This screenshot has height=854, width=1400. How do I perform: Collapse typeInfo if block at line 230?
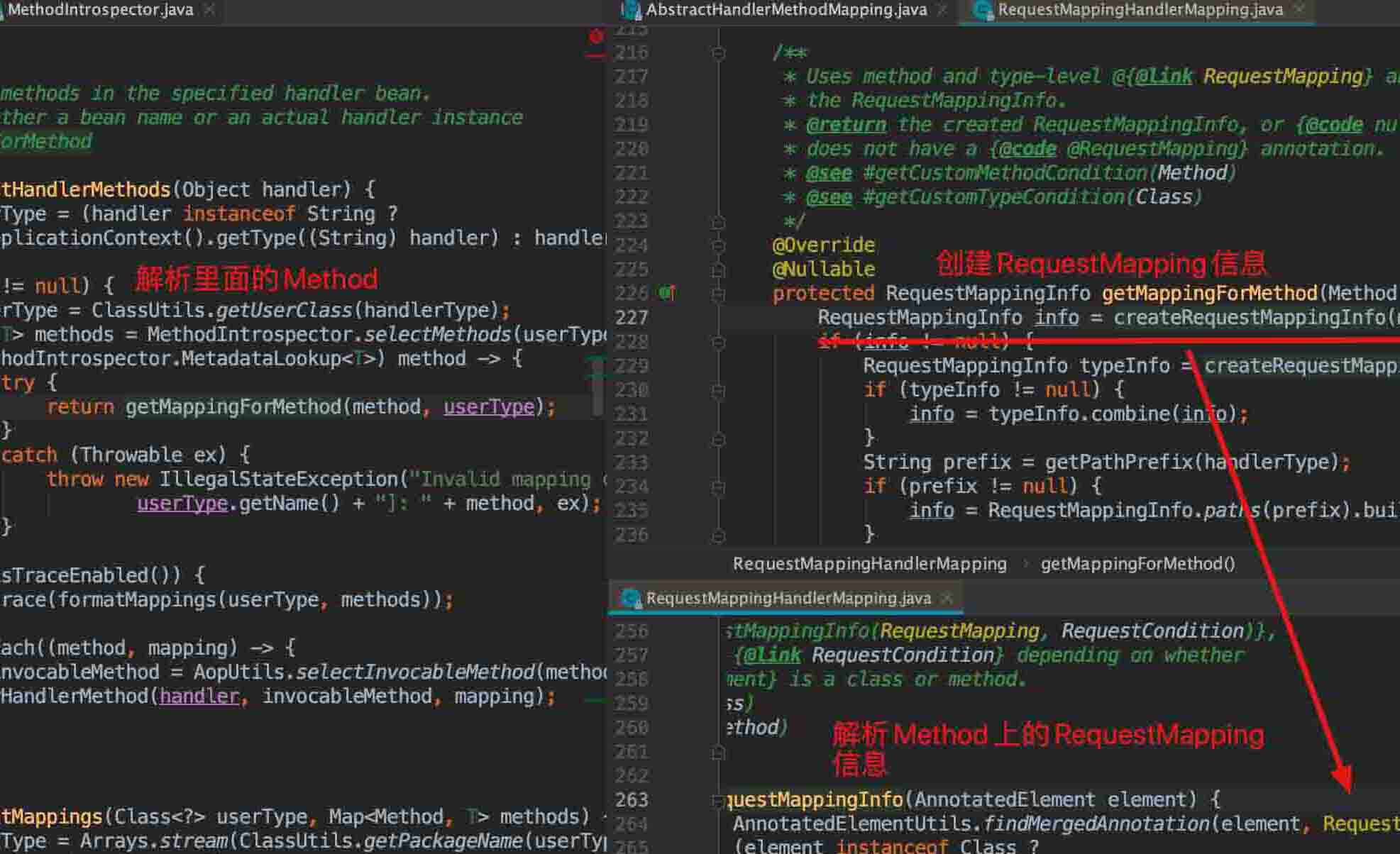pyautogui.click(x=718, y=390)
